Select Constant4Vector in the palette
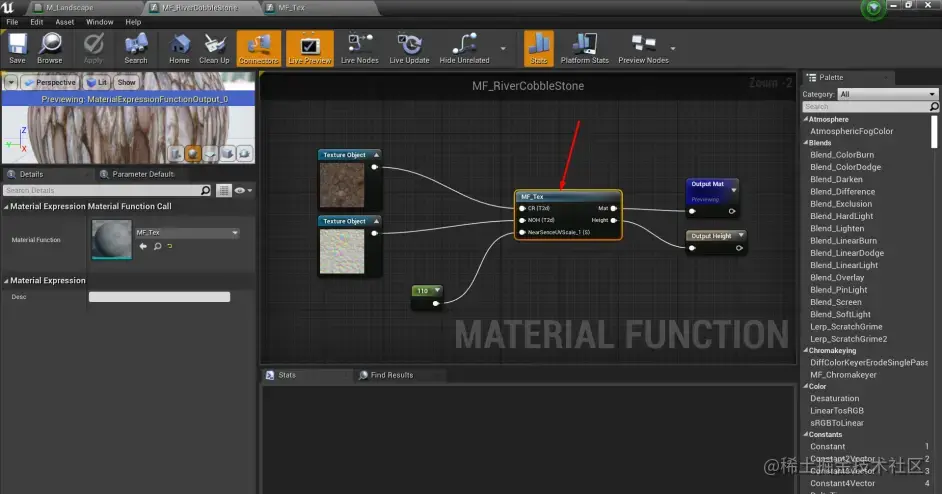 (x=842, y=483)
